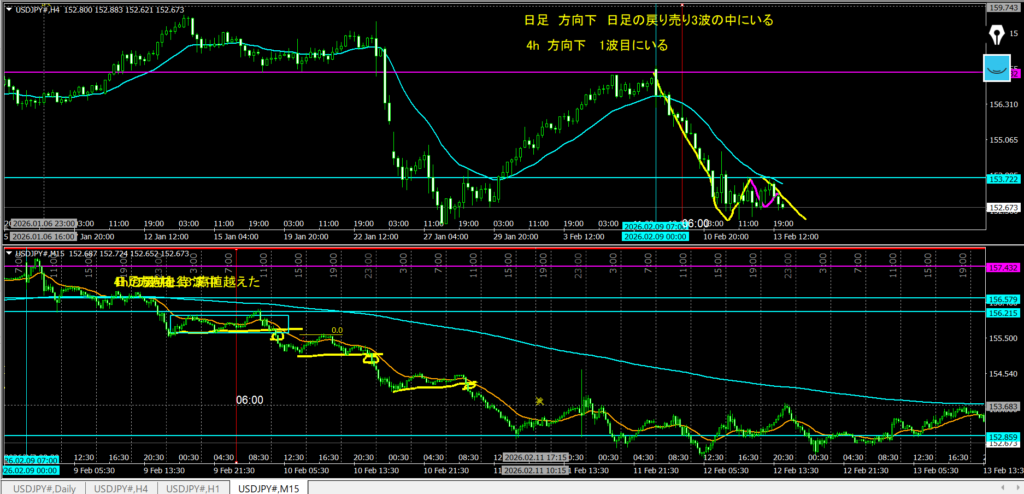Click the small triangle beside USDJPY#,M15 title

pyautogui.click(x=10, y=254)
